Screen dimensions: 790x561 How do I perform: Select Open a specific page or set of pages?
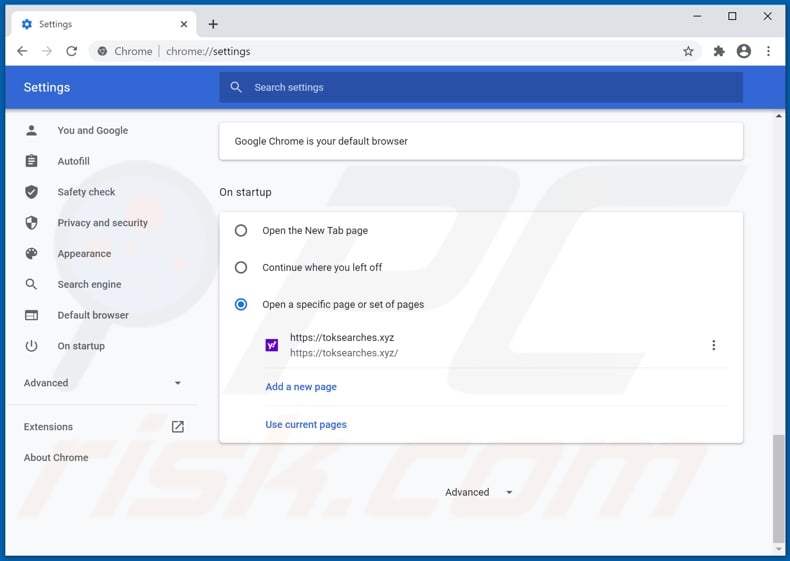(x=241, y=304)
